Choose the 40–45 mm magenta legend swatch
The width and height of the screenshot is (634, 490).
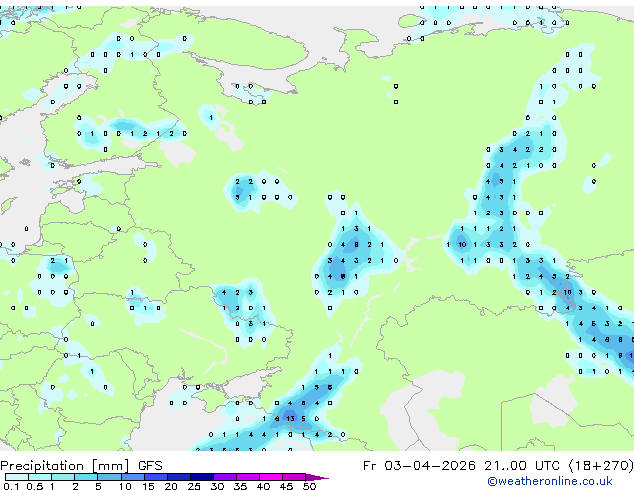(x=271, y=477)
